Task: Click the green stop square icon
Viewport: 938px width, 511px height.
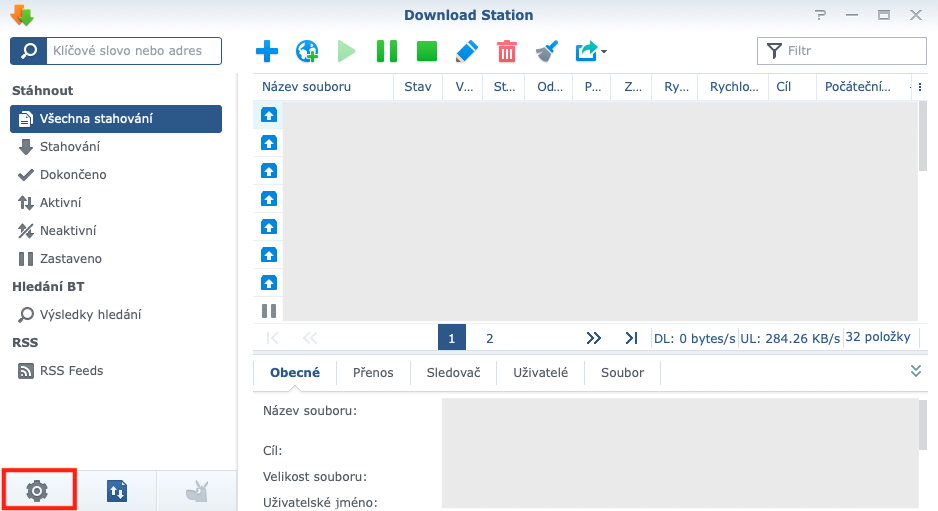Action: click(427, 51)
